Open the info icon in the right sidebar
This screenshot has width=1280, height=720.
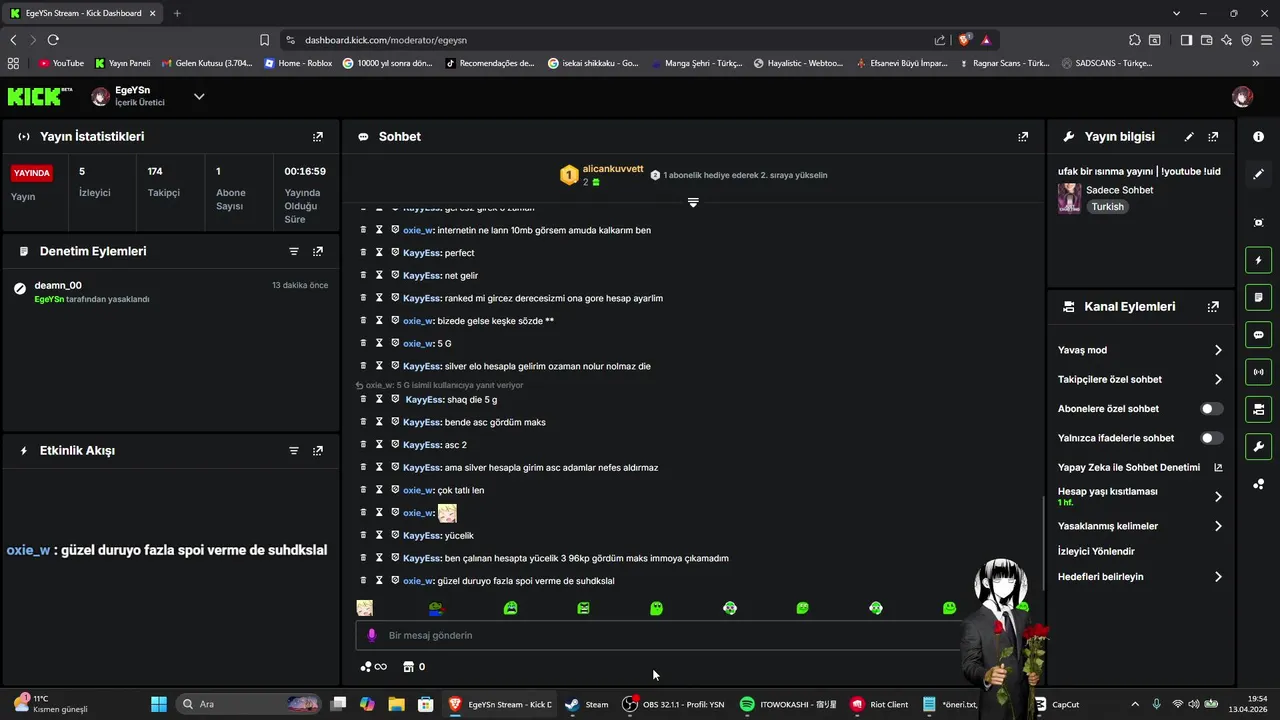[1258, 137]
